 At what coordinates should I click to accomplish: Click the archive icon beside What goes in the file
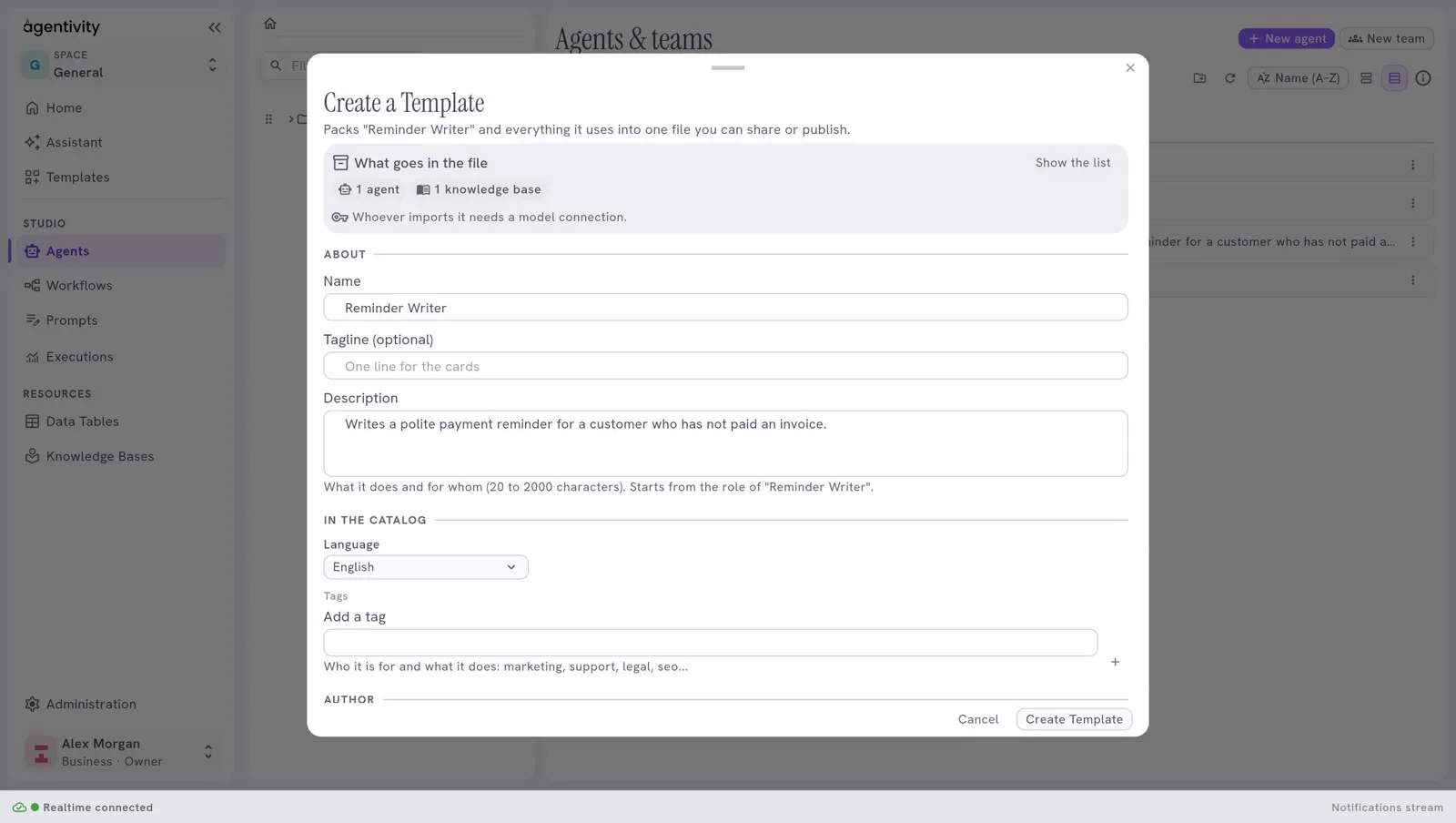pyautogui.click(x=340, y=163)
